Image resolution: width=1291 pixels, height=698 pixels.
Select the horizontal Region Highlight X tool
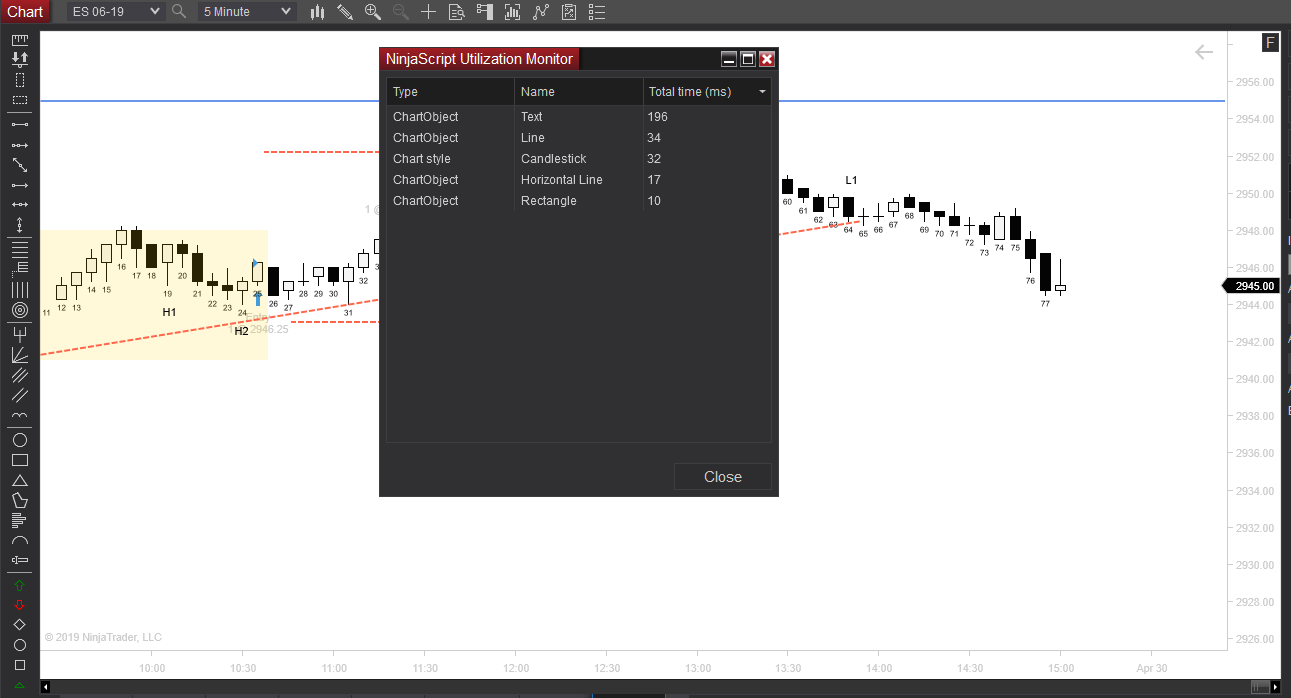pyautogui.click(x=19, y=100)
